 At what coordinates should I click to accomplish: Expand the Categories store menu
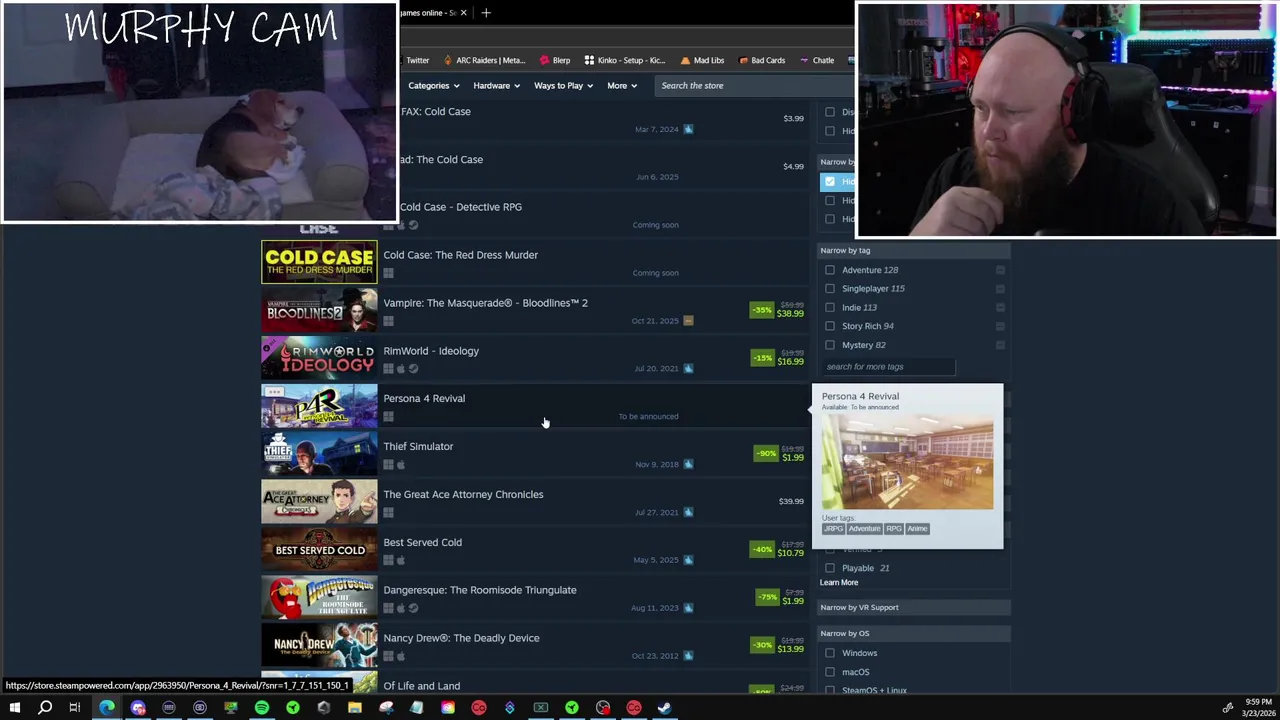[x=433, y=85]
